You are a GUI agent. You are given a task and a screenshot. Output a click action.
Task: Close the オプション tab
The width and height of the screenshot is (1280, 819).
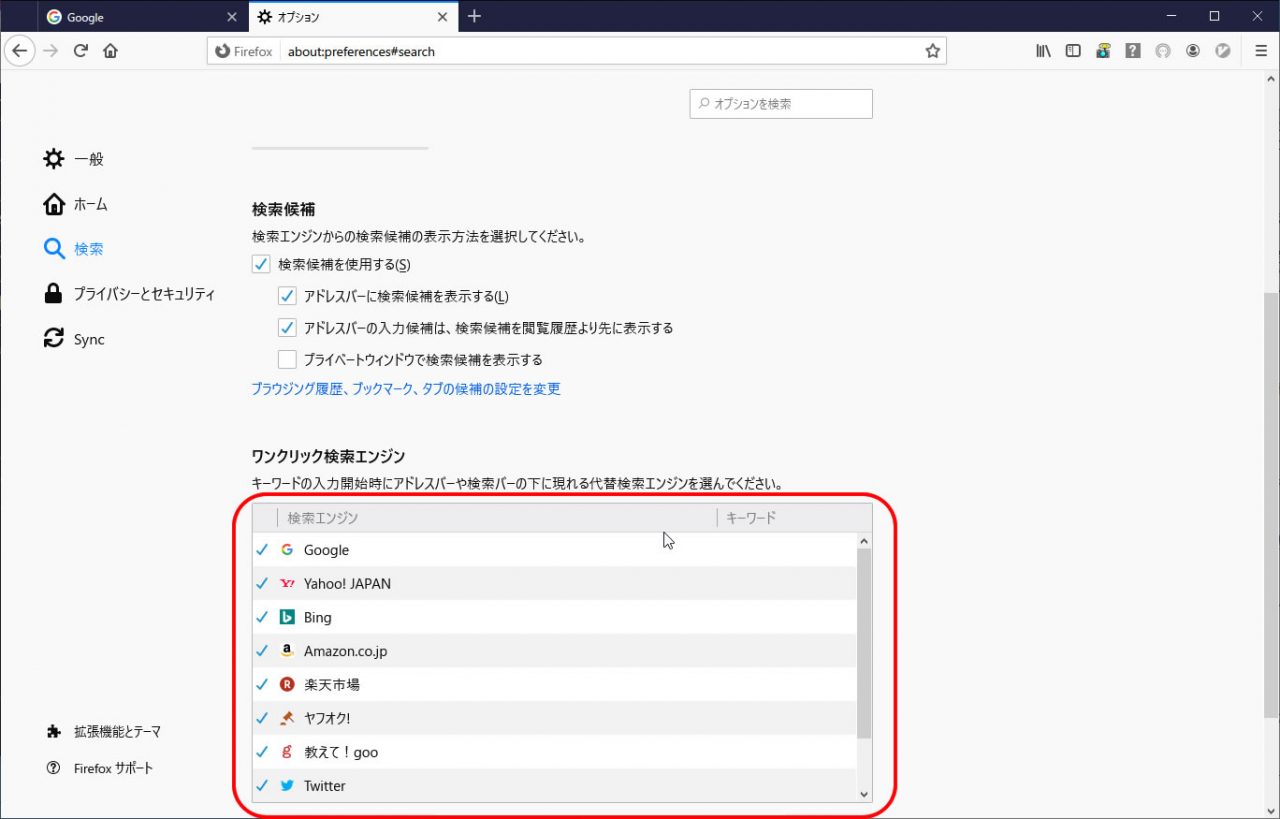click(442, 17)
